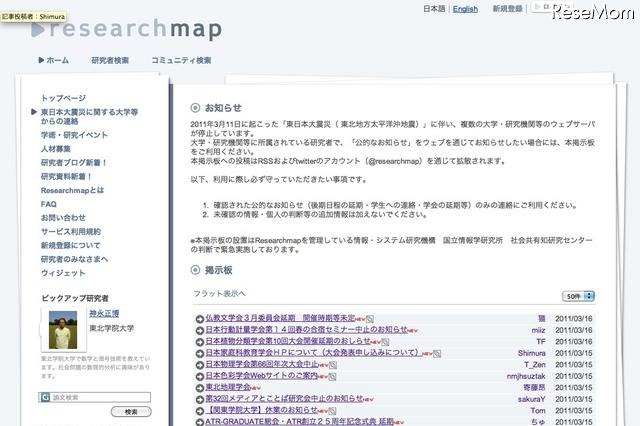
Task: Open 学術・研究イベント sidebar item
Action: coord(74,135)
